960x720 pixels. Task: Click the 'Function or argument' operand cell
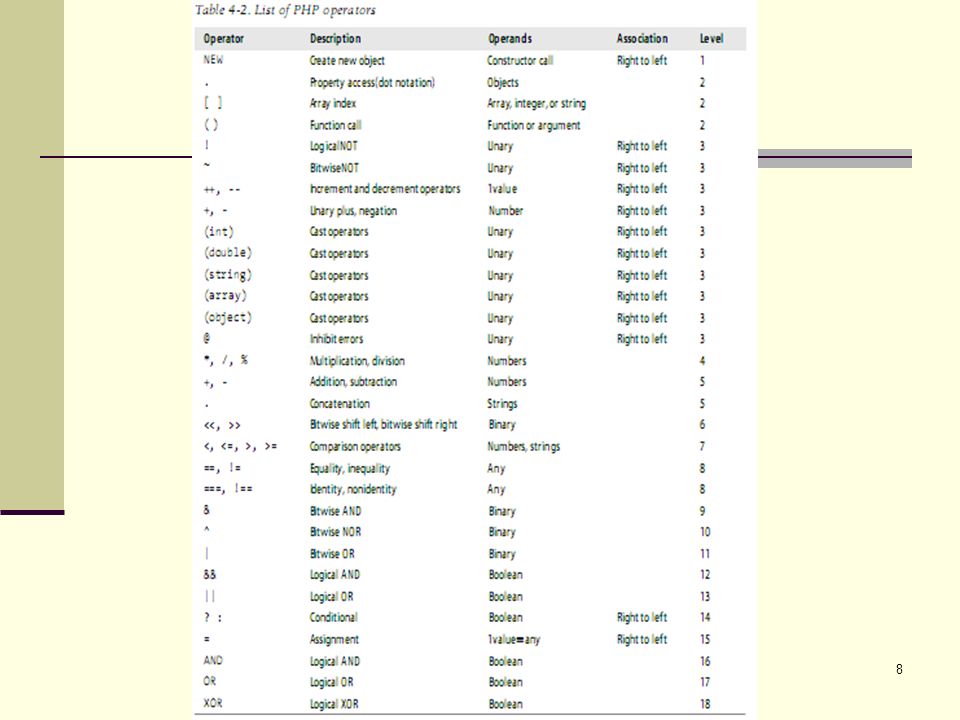[x=533, y=126]
